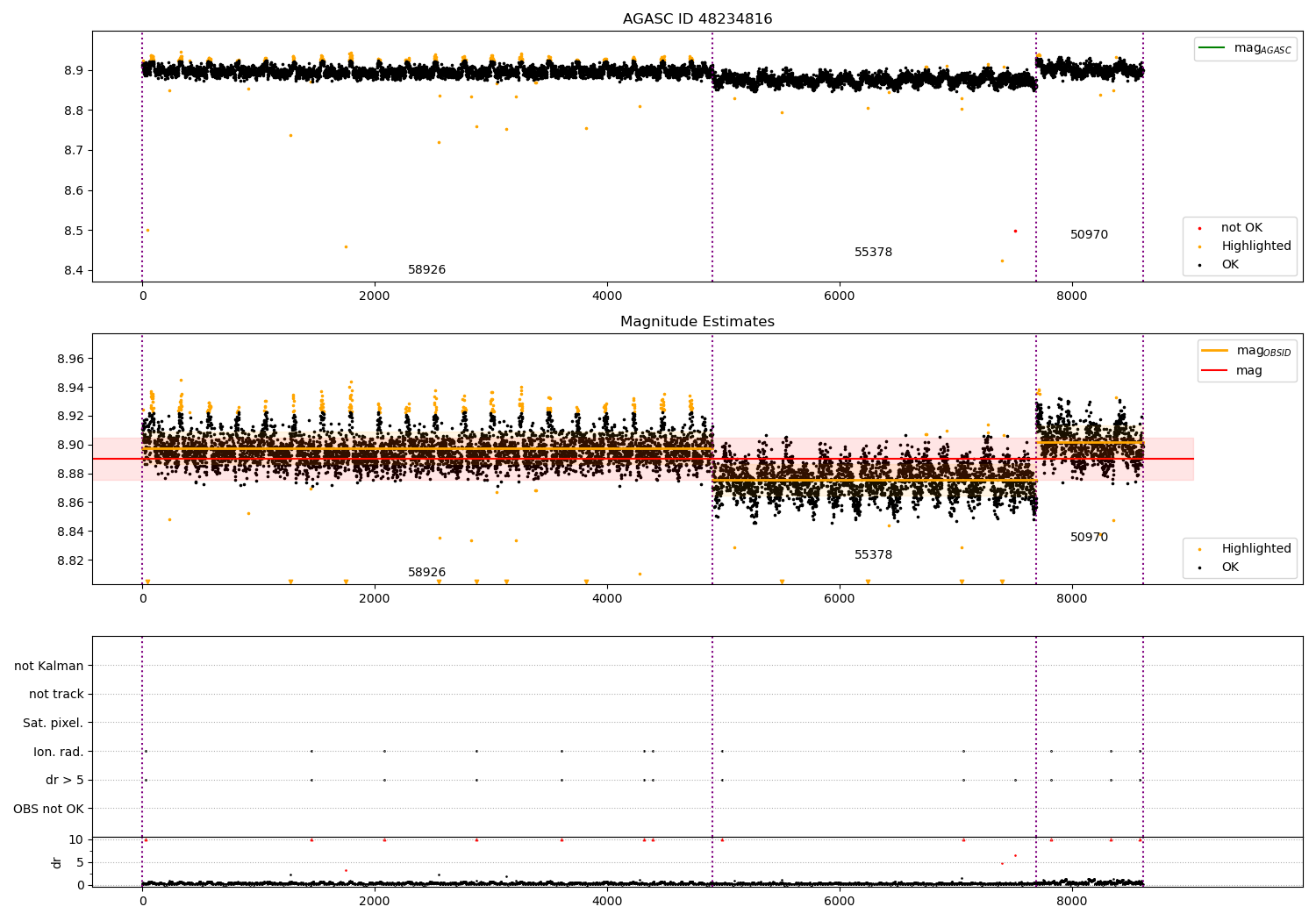Click the 8.94 y-axis tick label

pos(70,388)
